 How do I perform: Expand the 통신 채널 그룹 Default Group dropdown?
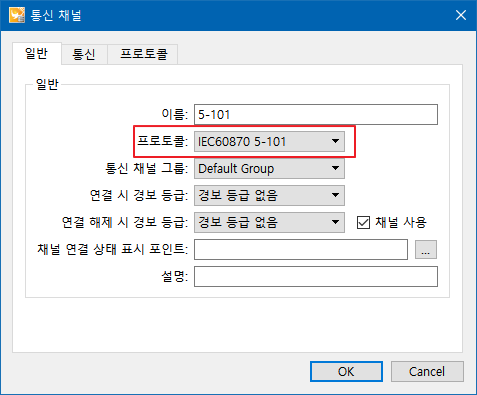[269, 168]
